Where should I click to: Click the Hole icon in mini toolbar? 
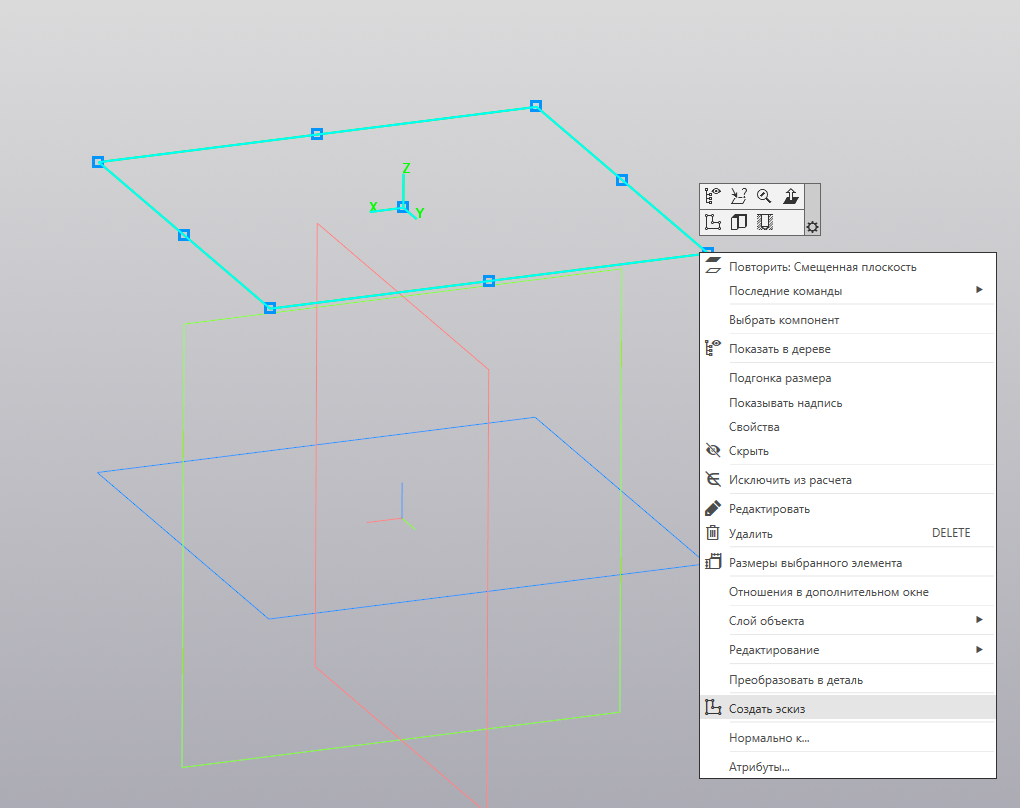pos(764,222)
